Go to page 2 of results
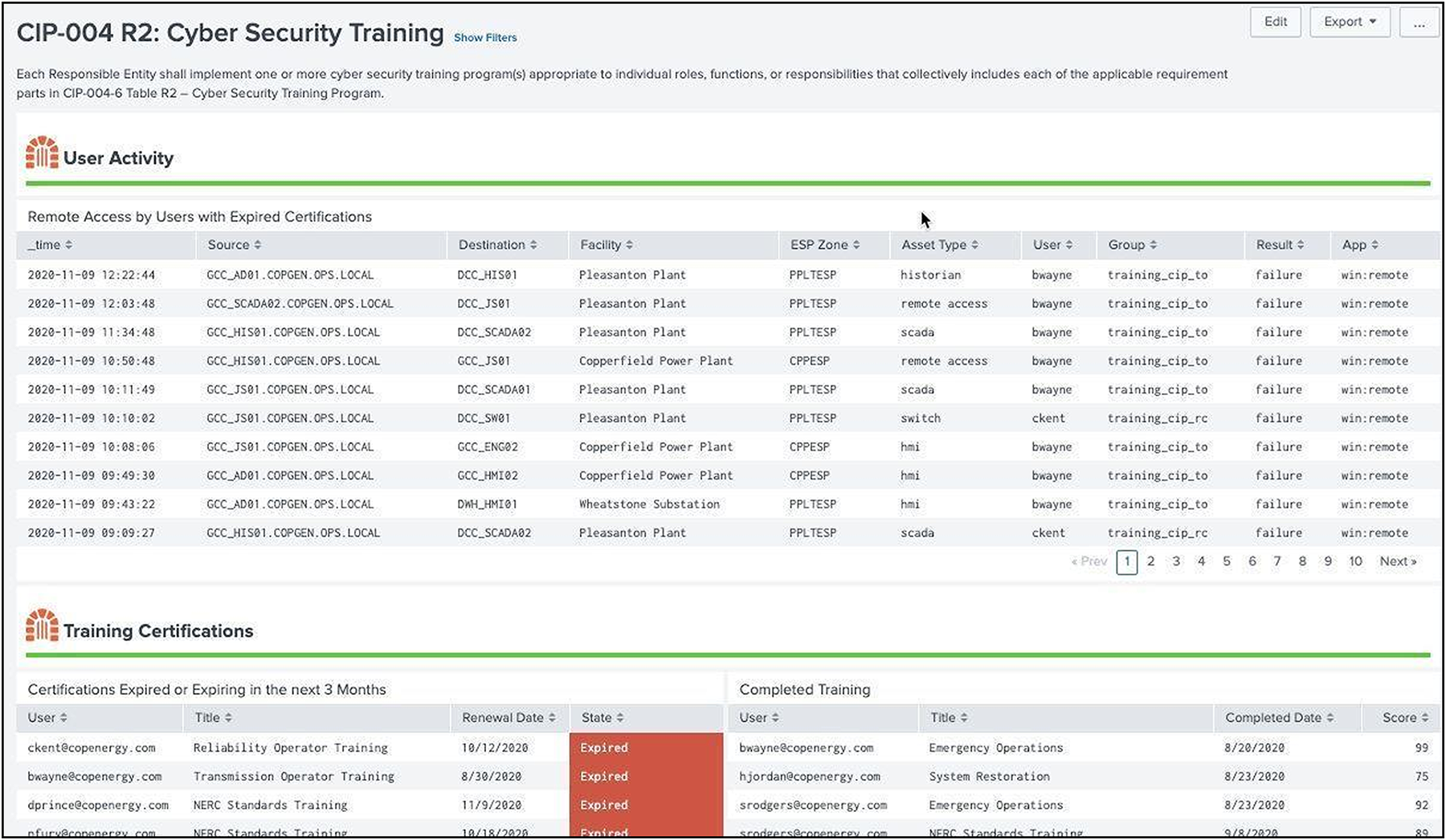This screenshot has width=1446, height=840. [x=1151, y=561]
